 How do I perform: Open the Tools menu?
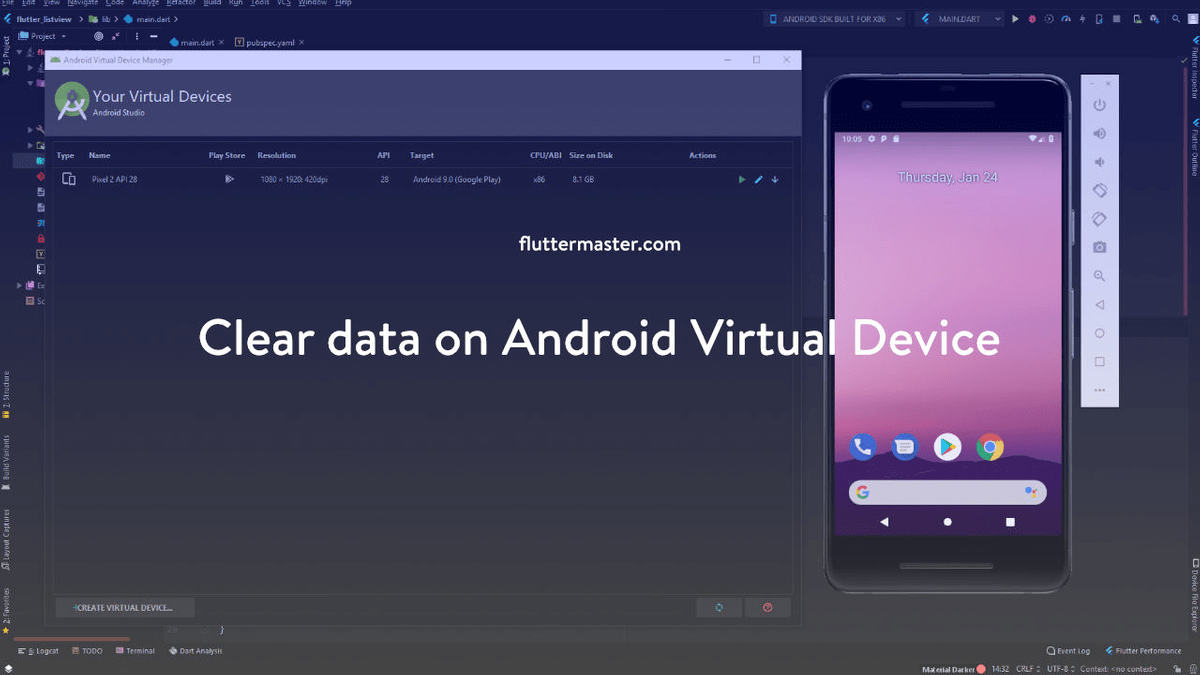click(260, 3)
